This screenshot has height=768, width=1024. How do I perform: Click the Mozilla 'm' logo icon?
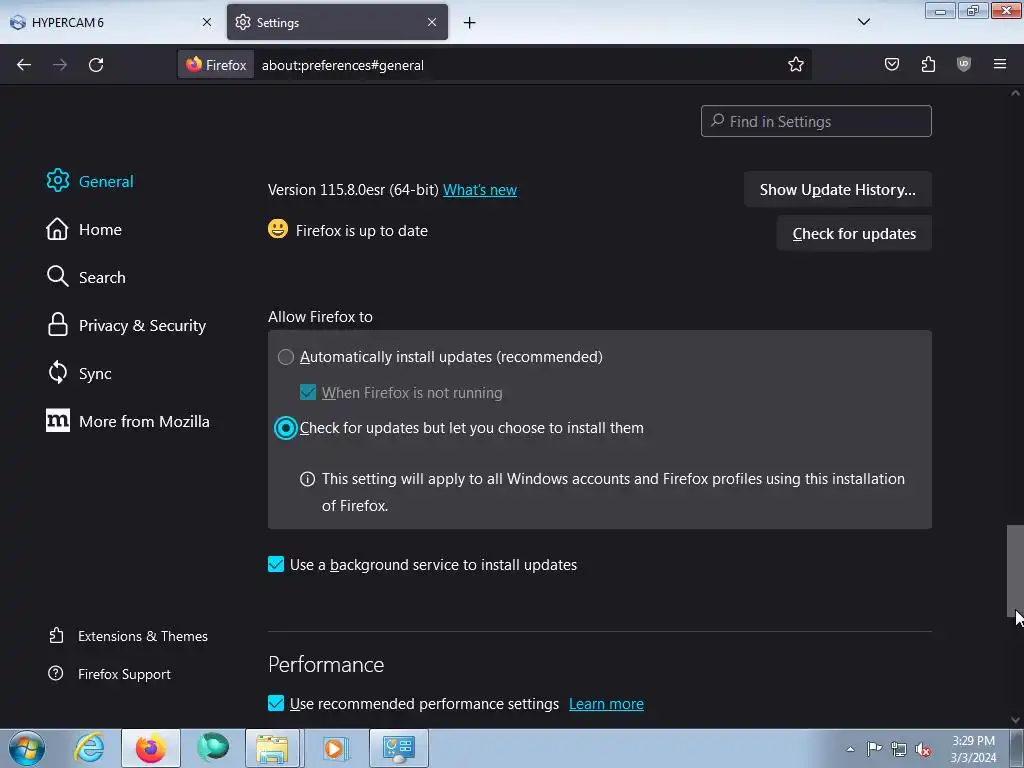[x=57, y=421]
